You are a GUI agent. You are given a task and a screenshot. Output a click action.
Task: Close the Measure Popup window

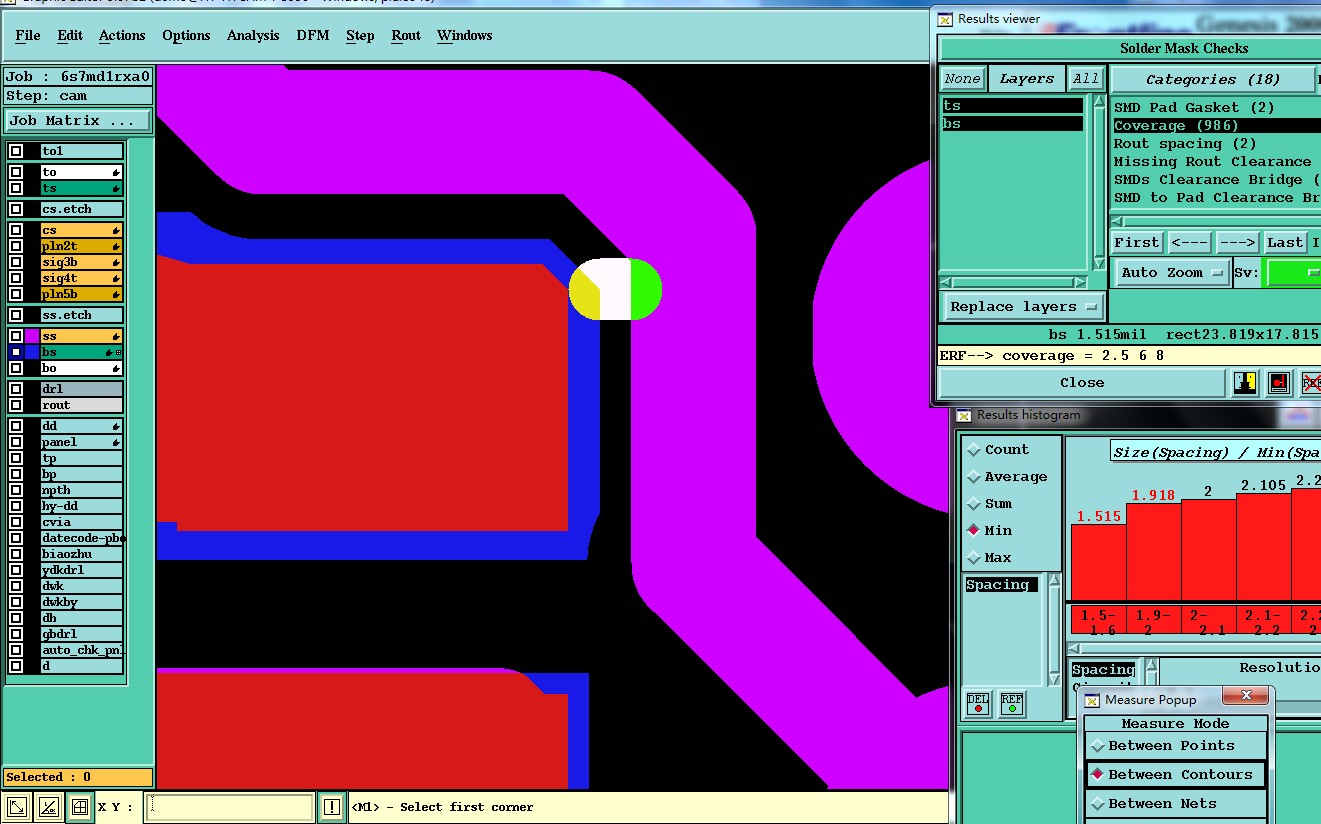pyautogui.click(x=1246, y=696)
